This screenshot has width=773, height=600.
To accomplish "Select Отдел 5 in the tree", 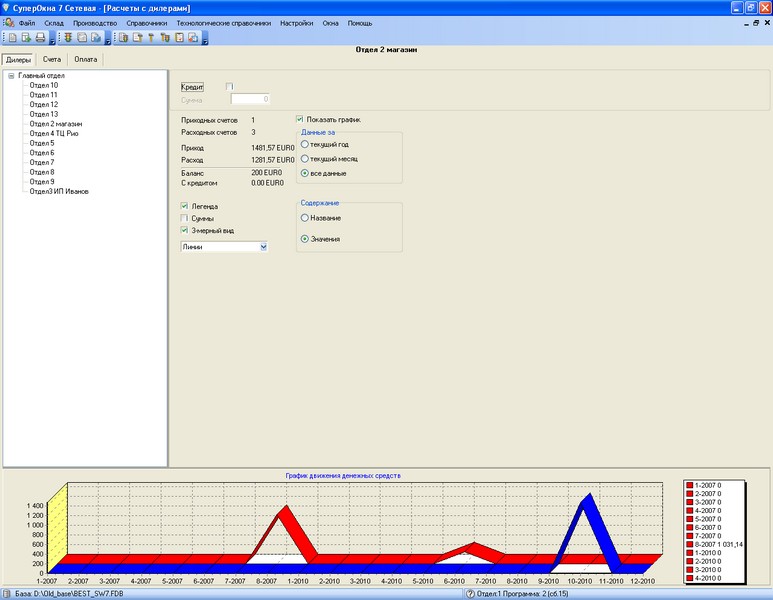I will [42, 143].
